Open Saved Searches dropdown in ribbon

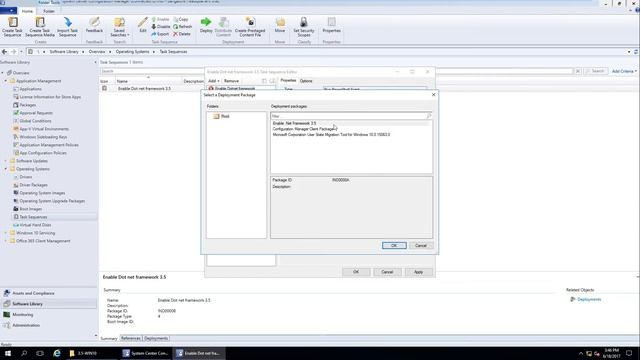point(120,27)
